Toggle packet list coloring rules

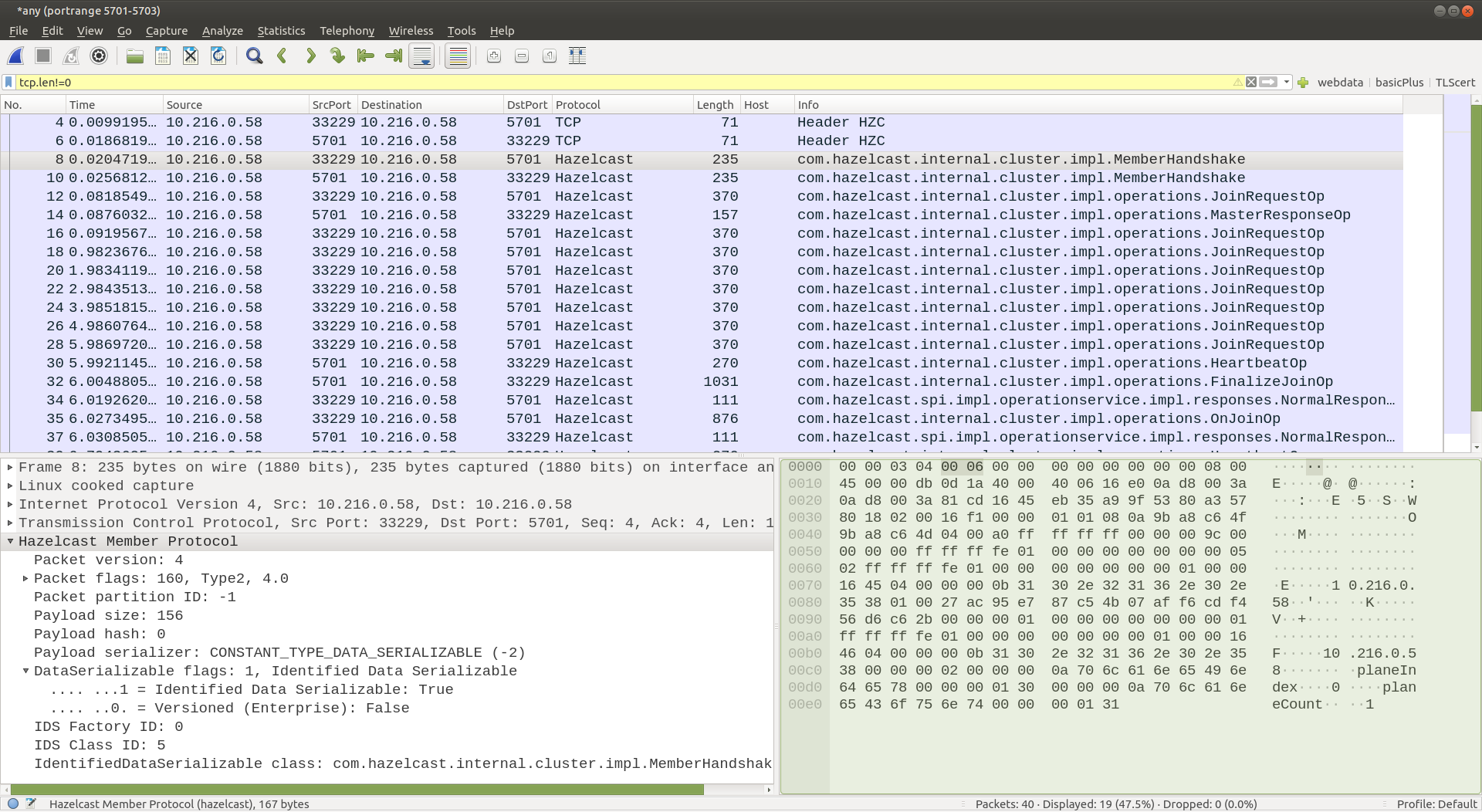[x=458, y=56]
